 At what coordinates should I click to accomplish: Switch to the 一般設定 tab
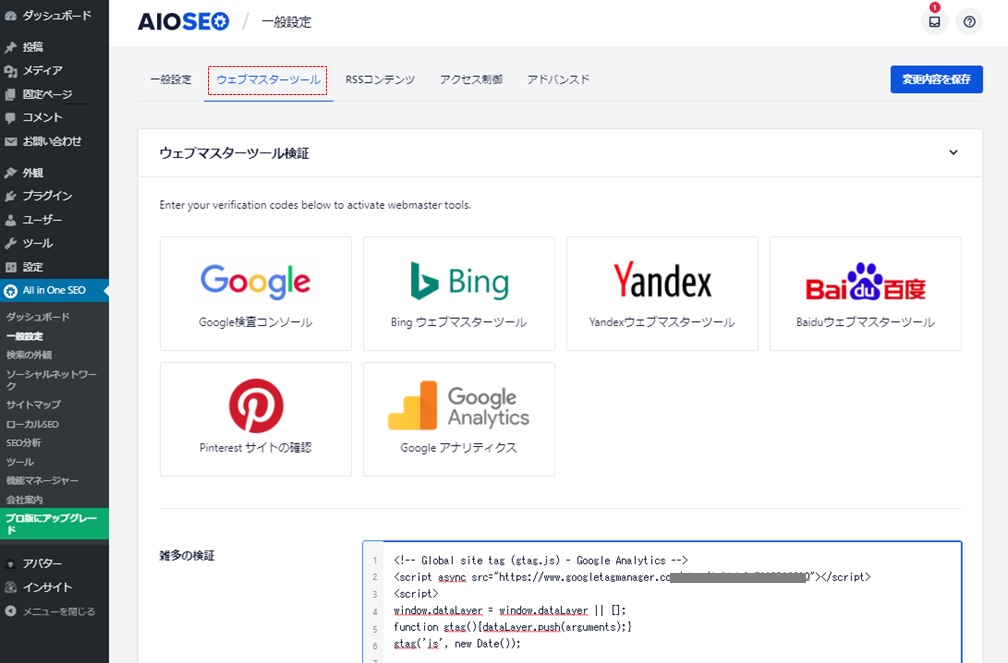pyautogui.click(x=171, y=80)
